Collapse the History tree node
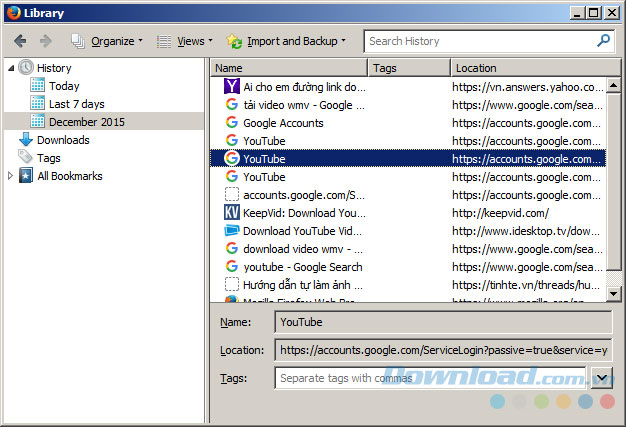Screen dimensions: 626x427 point(10,68)
